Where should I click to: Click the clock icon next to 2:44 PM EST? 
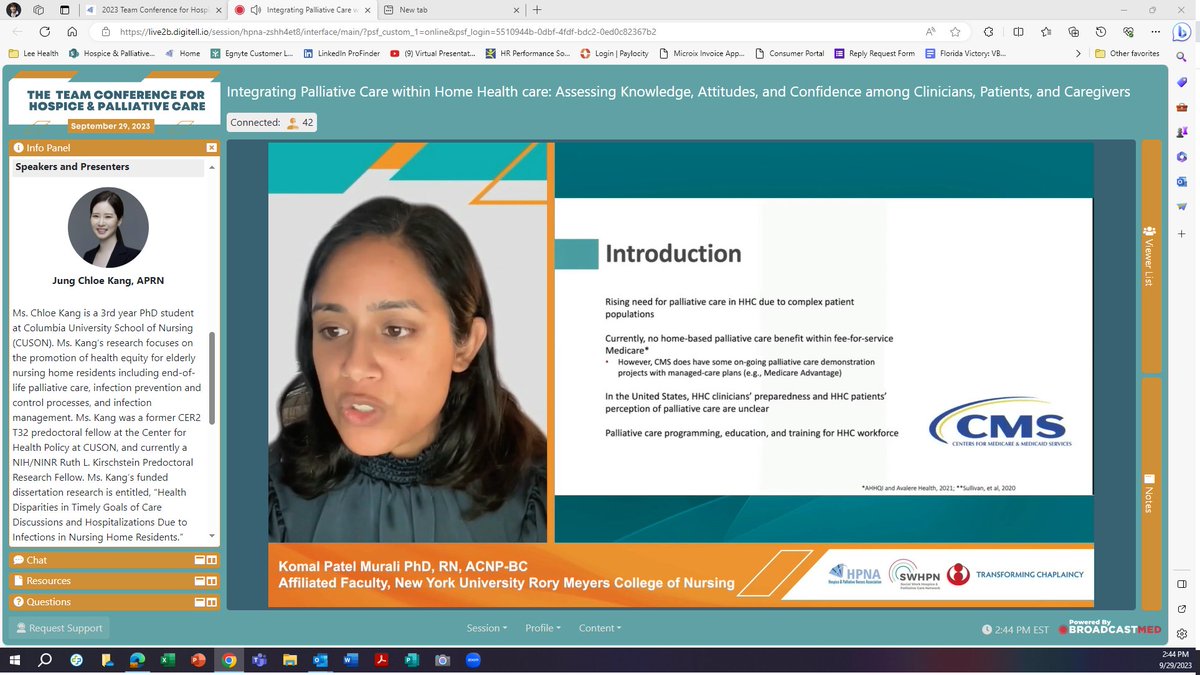[989, 629]
